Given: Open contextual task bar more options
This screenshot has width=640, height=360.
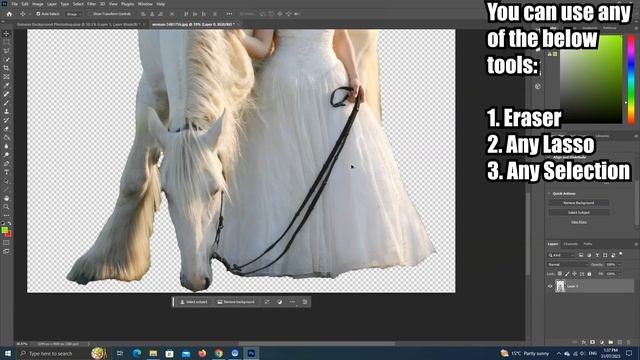Looking at the screenshot, I should (x=292, y=302).
